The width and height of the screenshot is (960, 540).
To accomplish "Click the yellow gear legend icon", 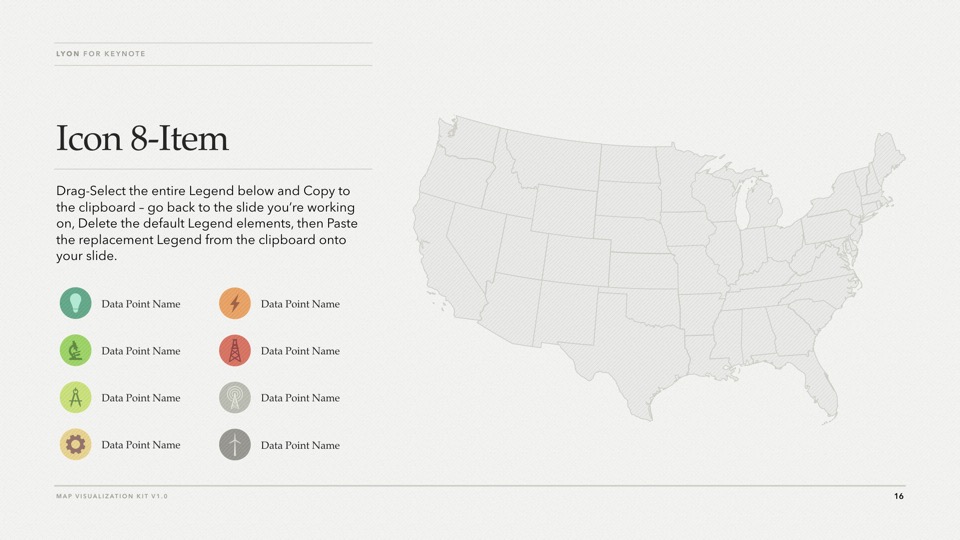I will (75, 444).
